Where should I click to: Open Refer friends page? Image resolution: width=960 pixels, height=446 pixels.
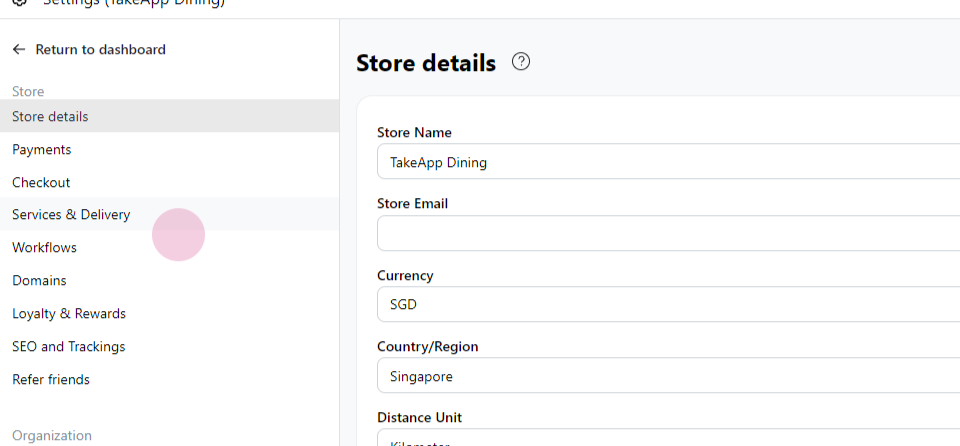point(170,379)
